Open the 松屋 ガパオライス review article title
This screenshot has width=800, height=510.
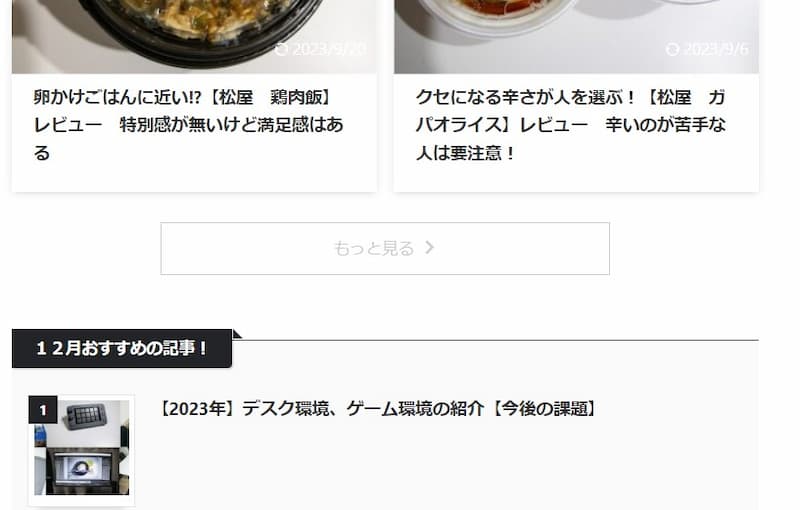click(570, 125)
